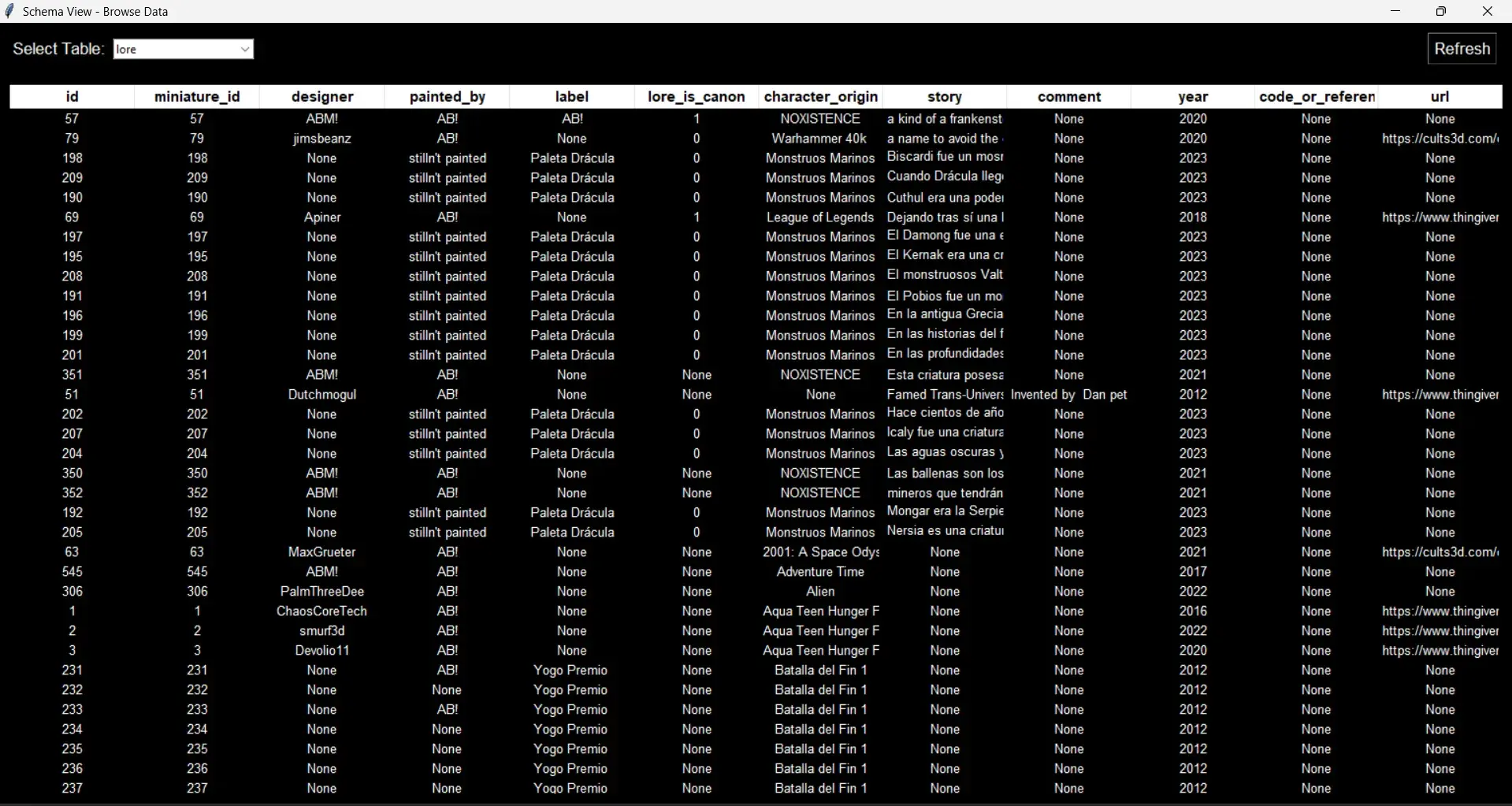Image resolution: width=1512 pixels, height=806 pixels.
Task: Click the story column header
Action: 945,97
